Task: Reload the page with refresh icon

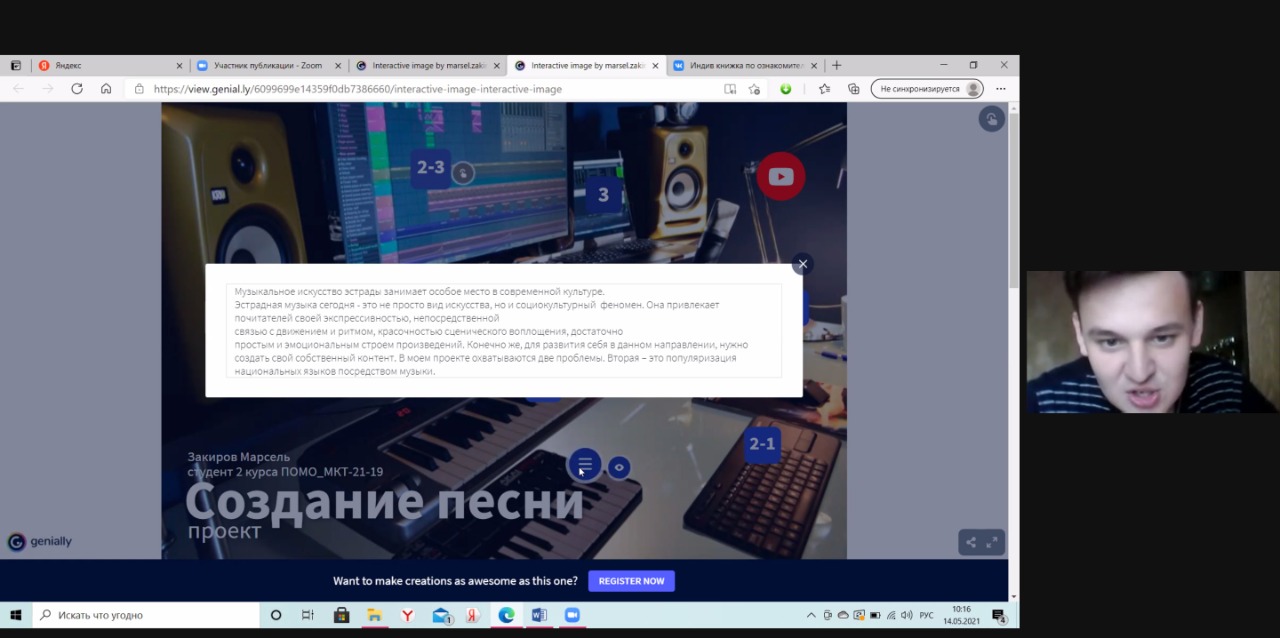Action: point(77,89)
